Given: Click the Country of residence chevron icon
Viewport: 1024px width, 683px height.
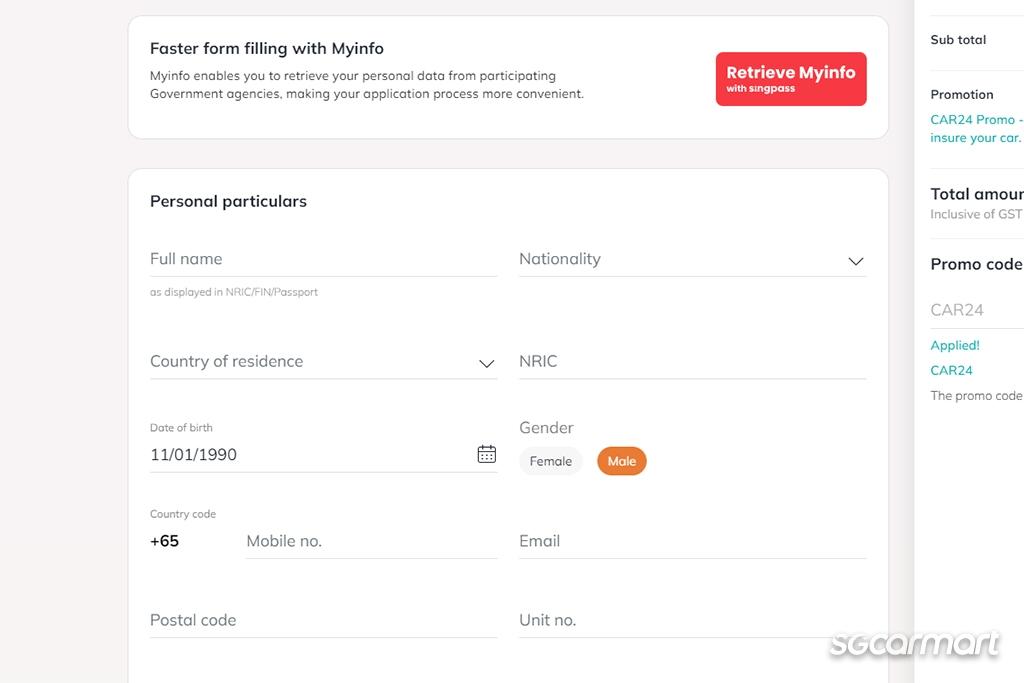Looking at the screenshot, I should click(x=487, y=364).
